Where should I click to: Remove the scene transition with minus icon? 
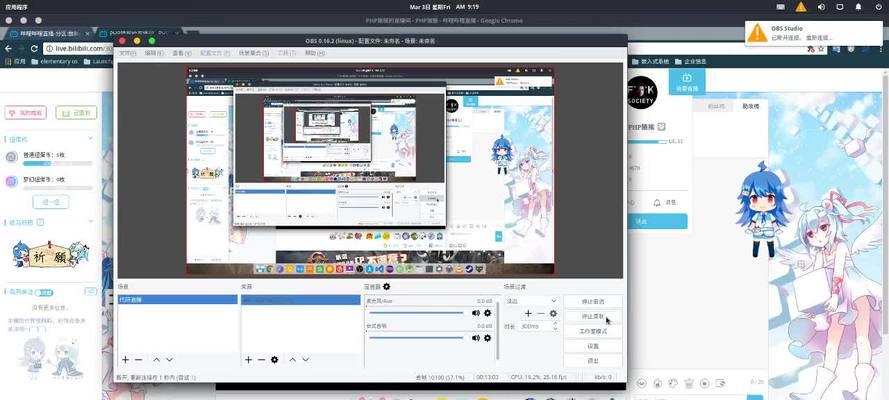[541, 313]
